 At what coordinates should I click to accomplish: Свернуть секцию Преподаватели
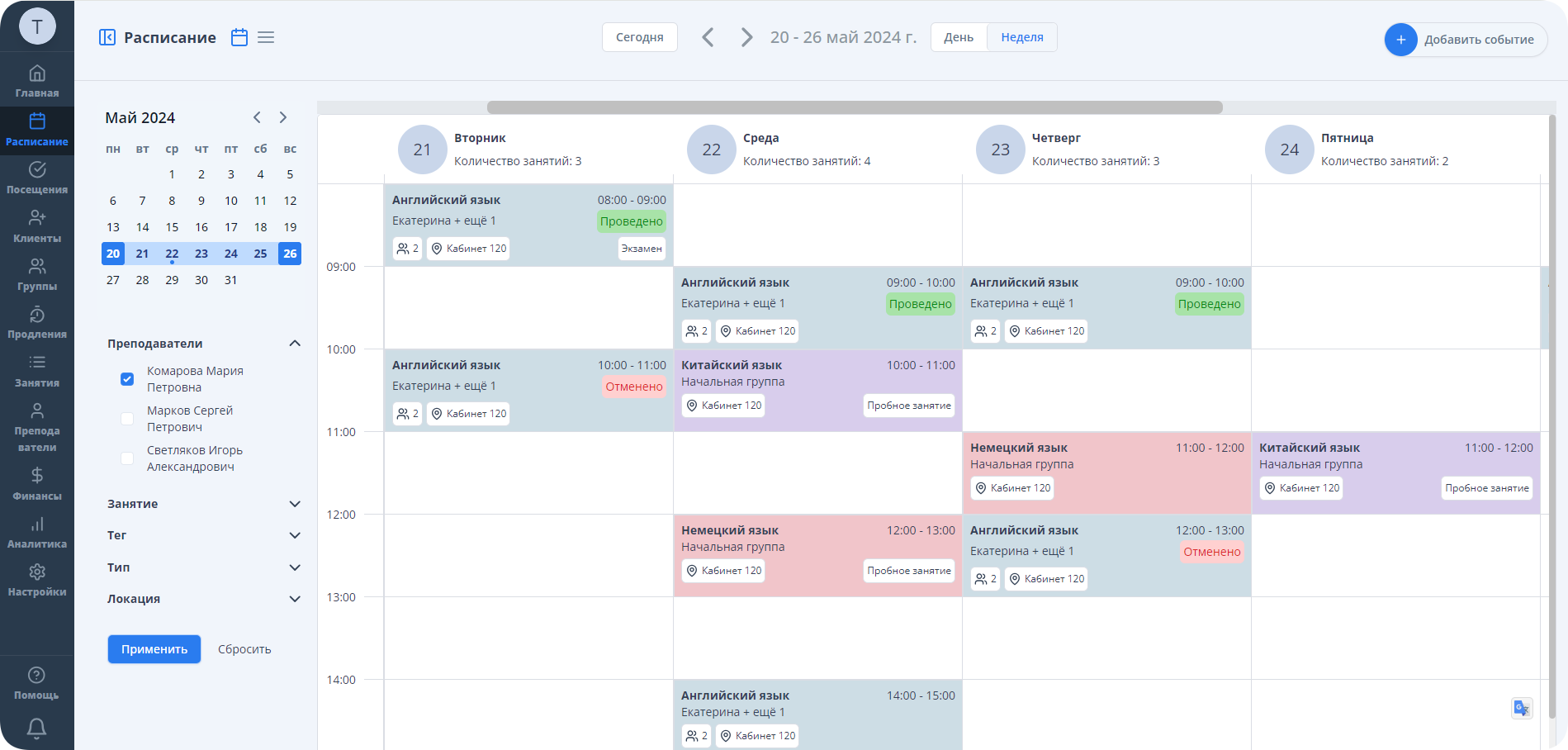pos(294,343)
